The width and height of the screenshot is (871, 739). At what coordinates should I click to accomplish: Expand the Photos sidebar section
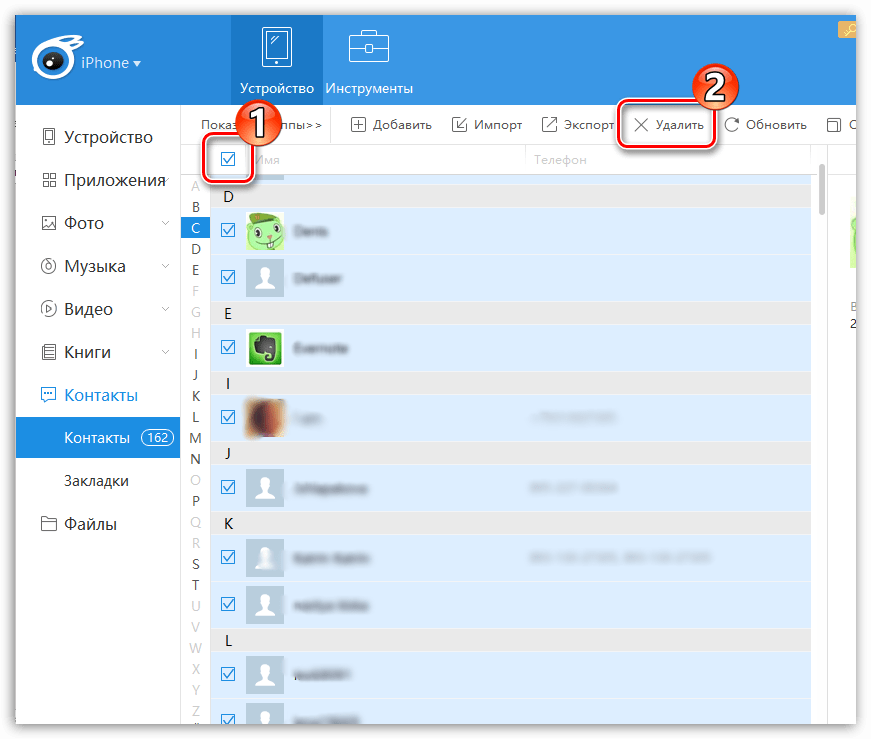click(166, 223)
